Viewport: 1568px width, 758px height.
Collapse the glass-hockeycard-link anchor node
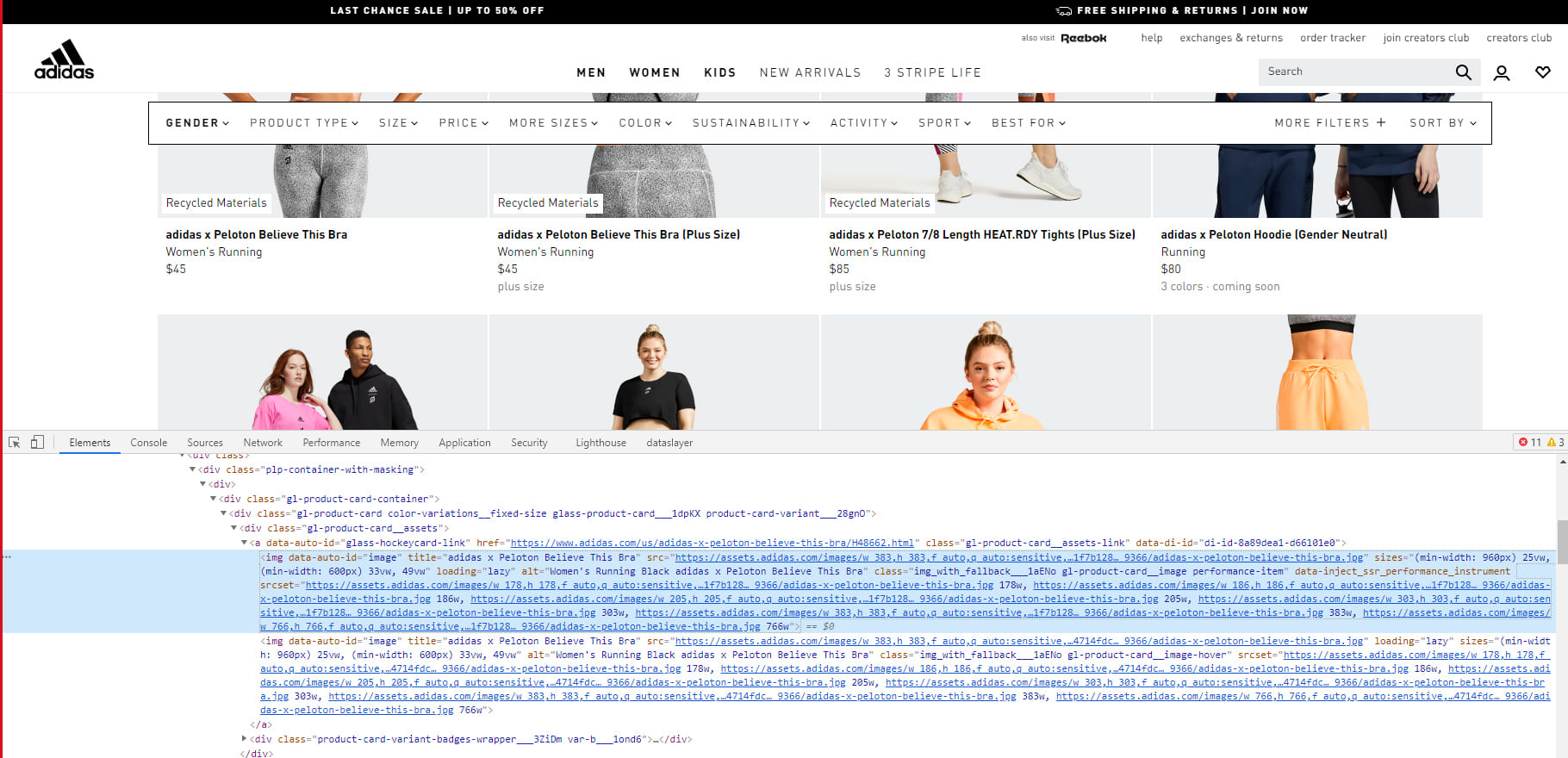(244, 543)
